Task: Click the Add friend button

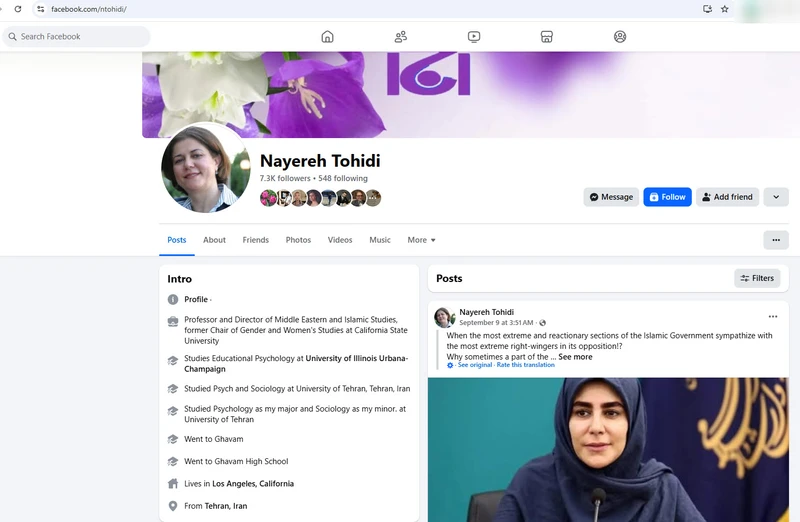Action: (x=728, y=197)
